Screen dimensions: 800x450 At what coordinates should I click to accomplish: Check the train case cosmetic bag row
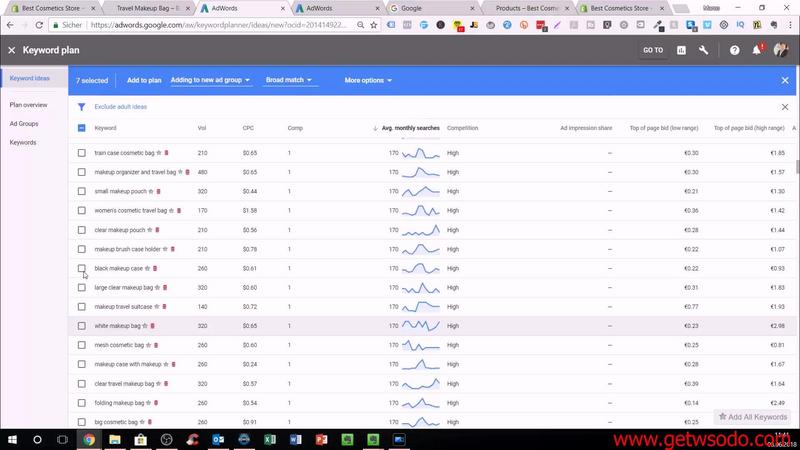click(82, 153)
